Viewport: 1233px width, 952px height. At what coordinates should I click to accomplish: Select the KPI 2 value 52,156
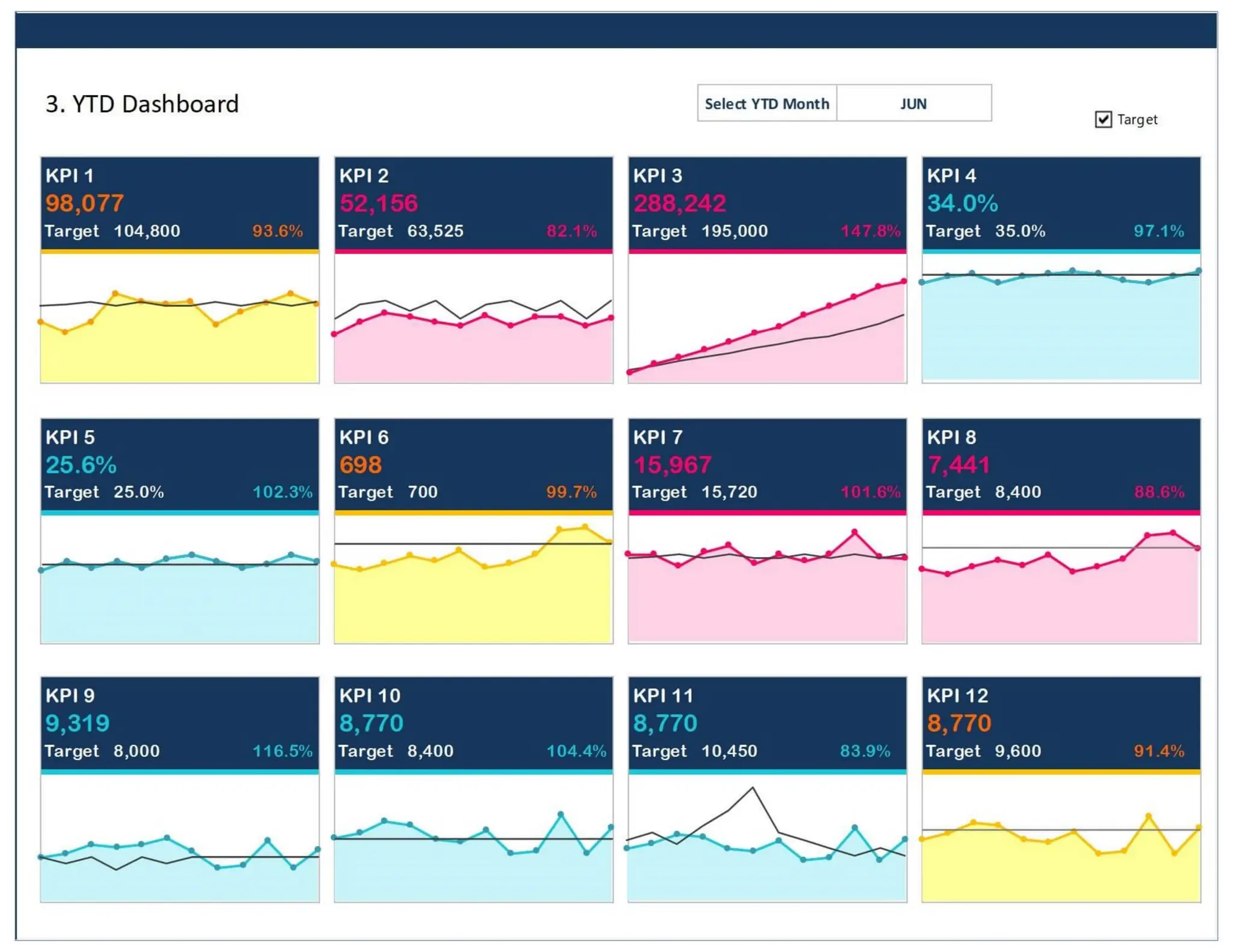379,203
